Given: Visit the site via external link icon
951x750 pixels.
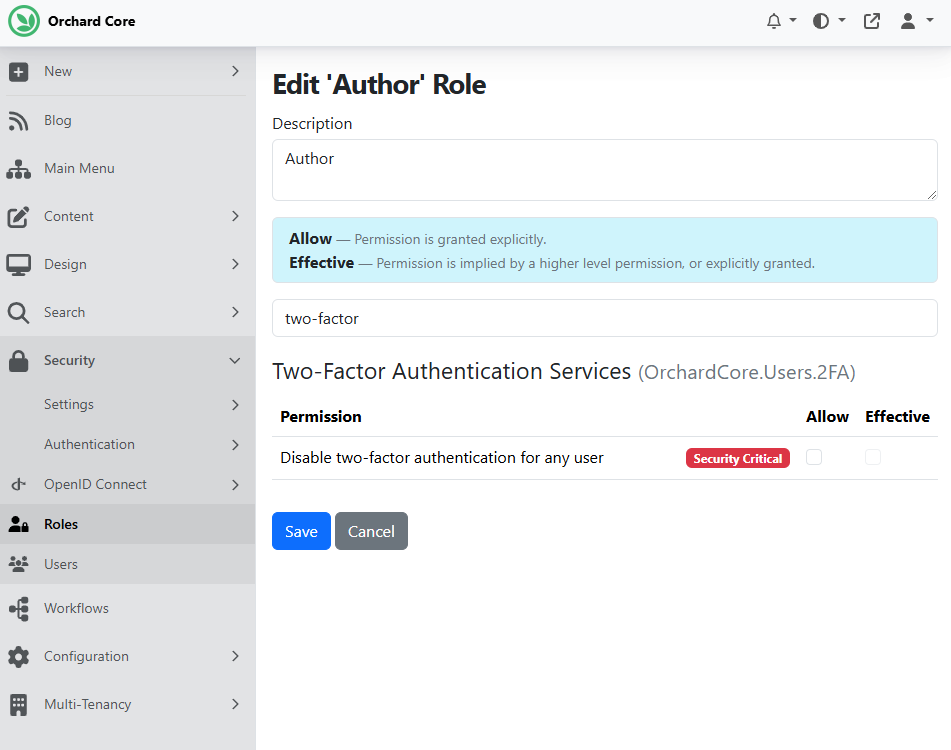Looking at the screenshot, I should click(x=872, y=21).
